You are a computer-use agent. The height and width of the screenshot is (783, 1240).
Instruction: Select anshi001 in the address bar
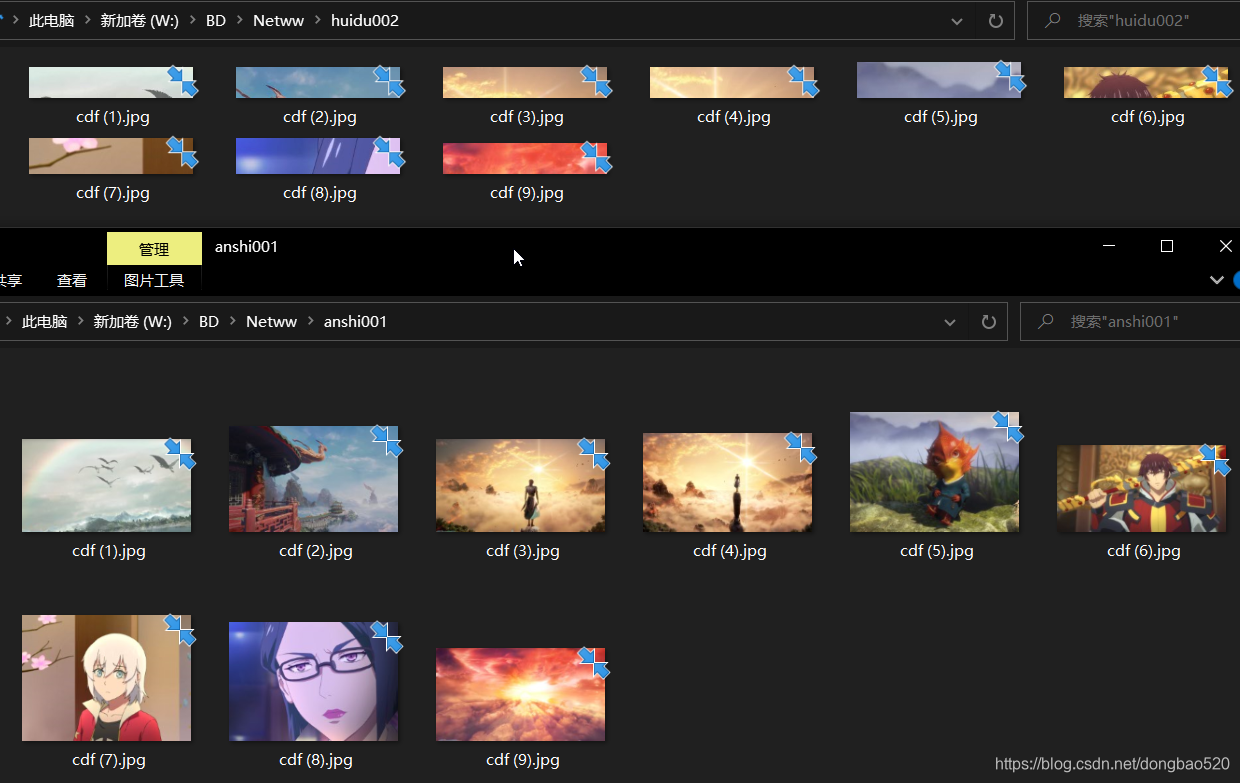click(355, 321)
